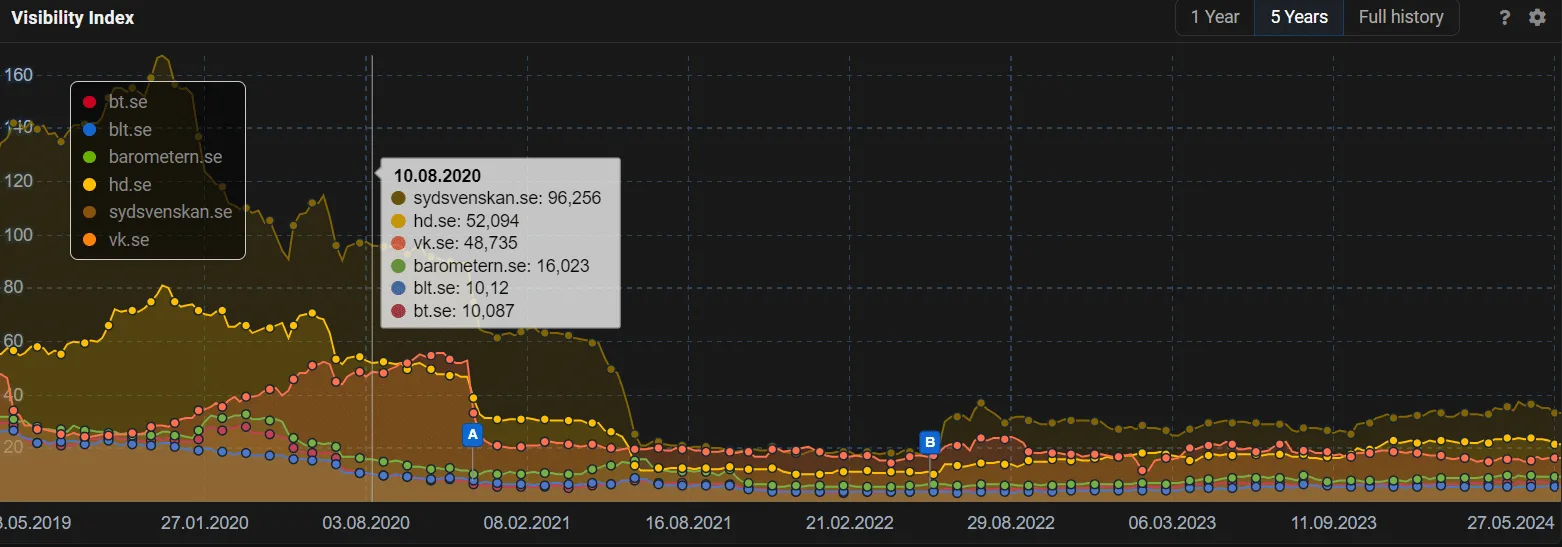Click the Visibility Index title
Image resolution: width=1562 pixels, height=547 pixels.
pos(72,18)
